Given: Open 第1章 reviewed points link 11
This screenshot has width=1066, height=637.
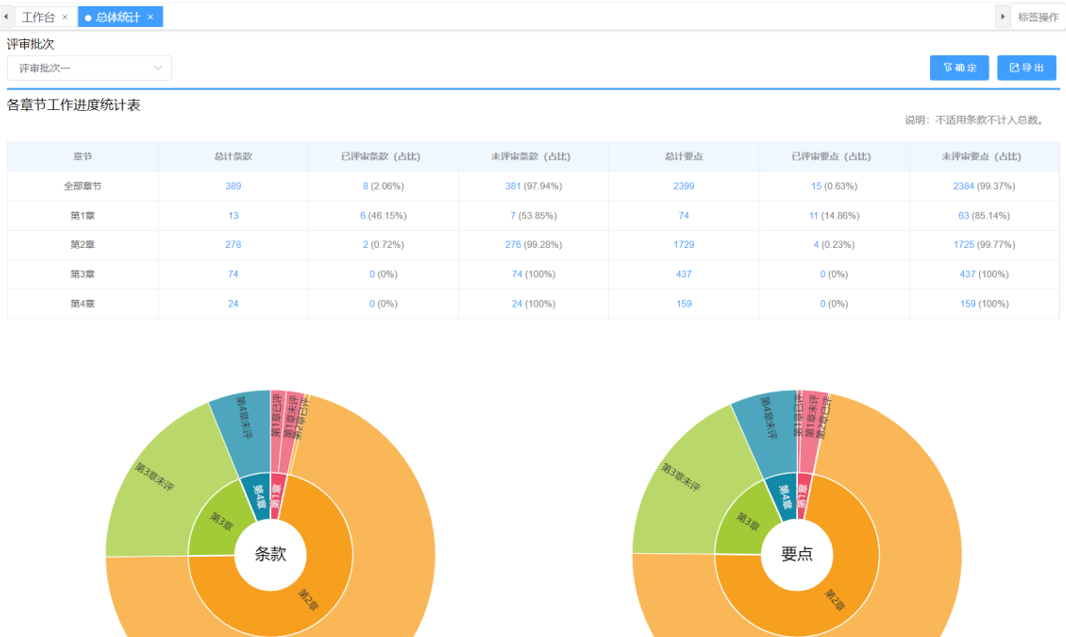Looking at the screenshot, I should (x=814, y=216).
